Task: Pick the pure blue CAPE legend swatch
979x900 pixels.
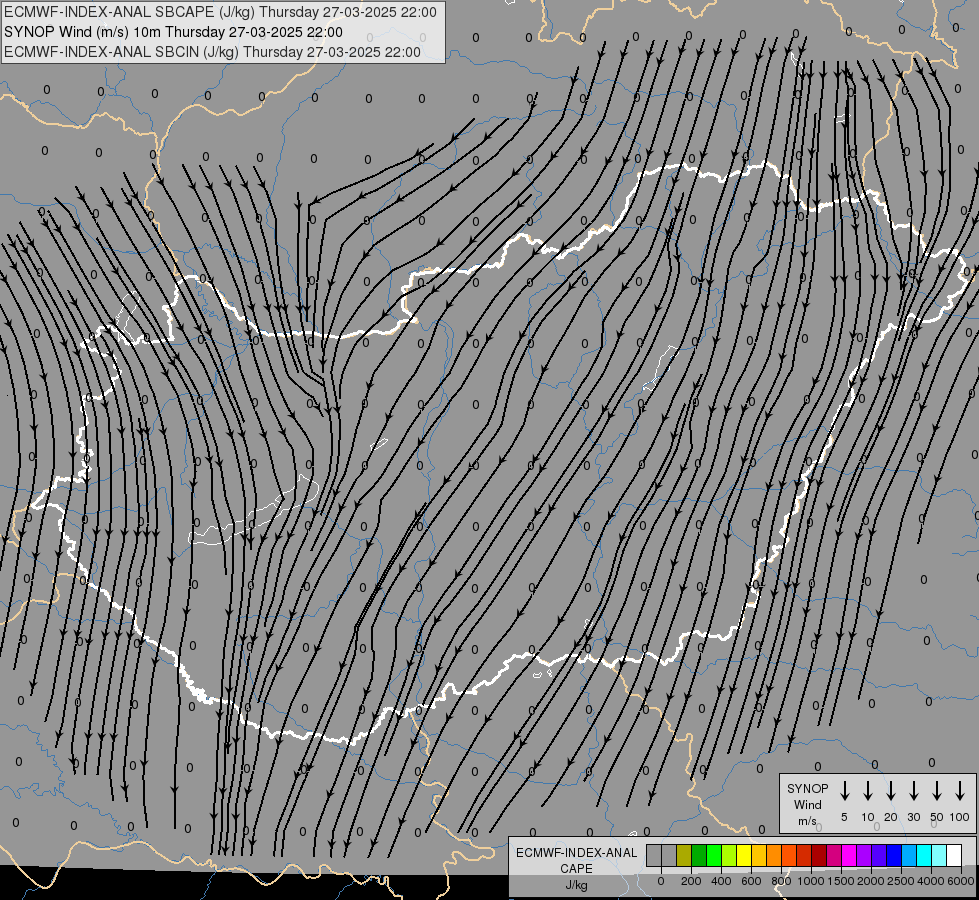Action: (x=895, y=855)
